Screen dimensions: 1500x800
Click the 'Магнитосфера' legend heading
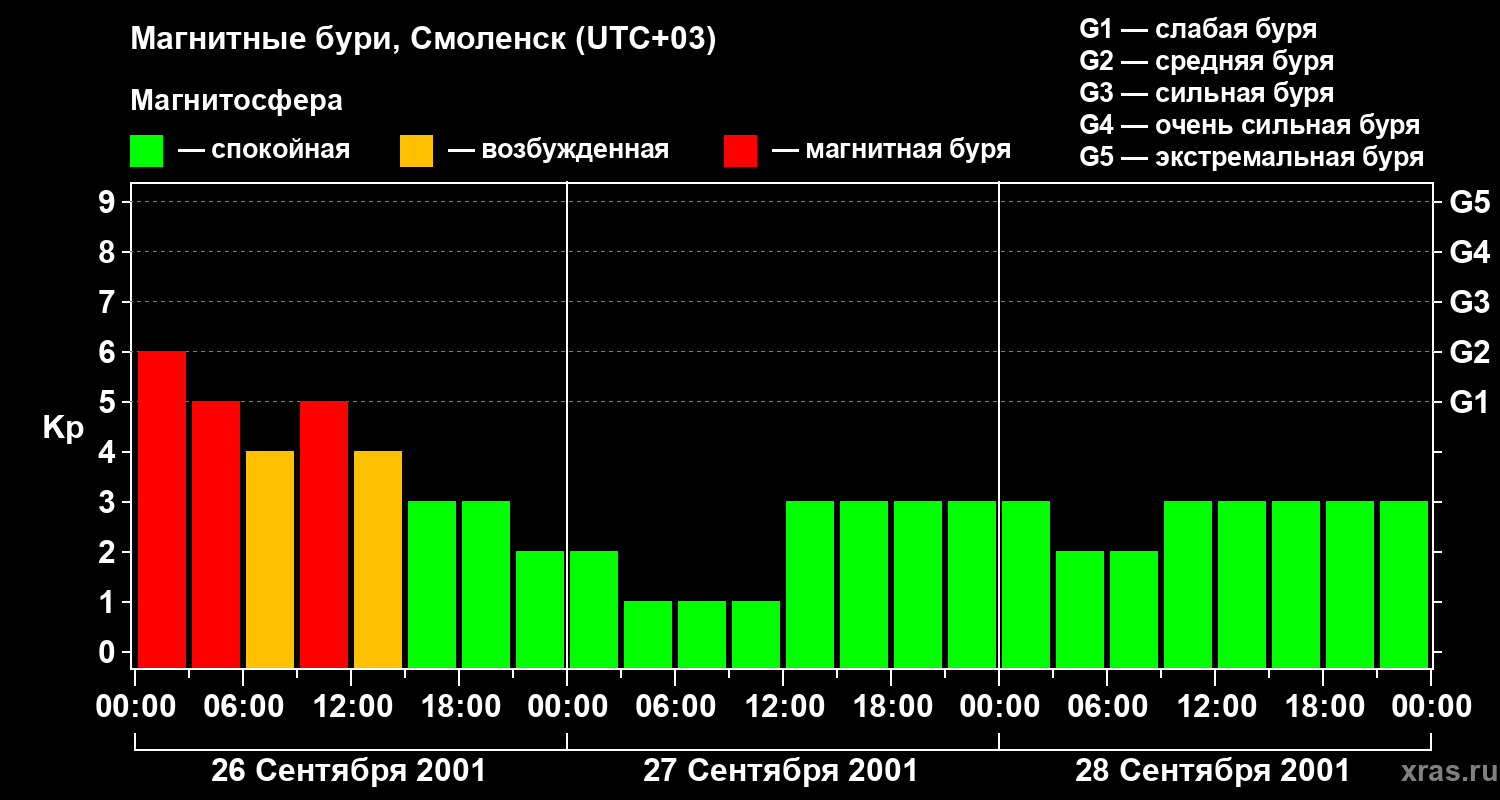click(x=236, y=101)
